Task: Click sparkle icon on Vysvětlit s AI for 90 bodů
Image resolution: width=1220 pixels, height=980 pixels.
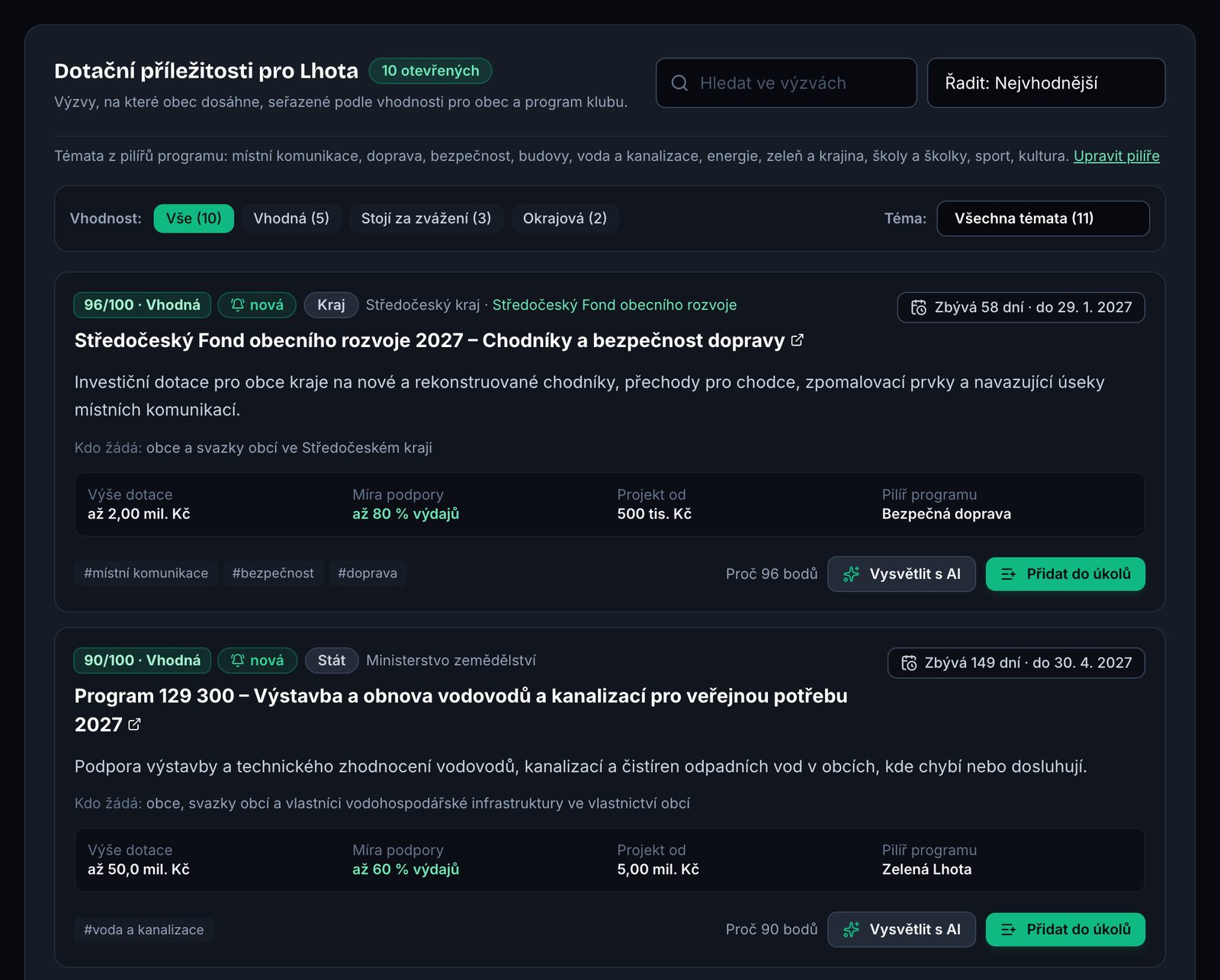Action: click(851, 930)
